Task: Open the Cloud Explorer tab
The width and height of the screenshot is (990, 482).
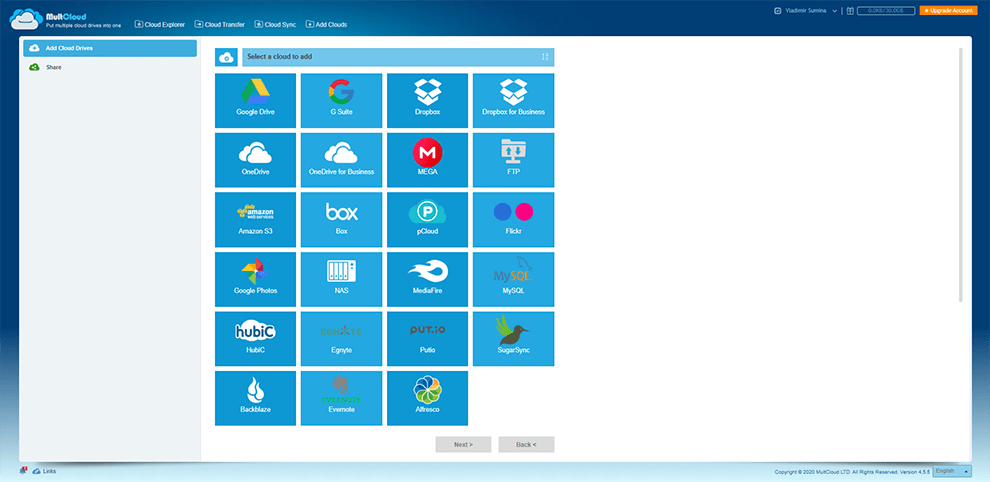Action: 160,25
